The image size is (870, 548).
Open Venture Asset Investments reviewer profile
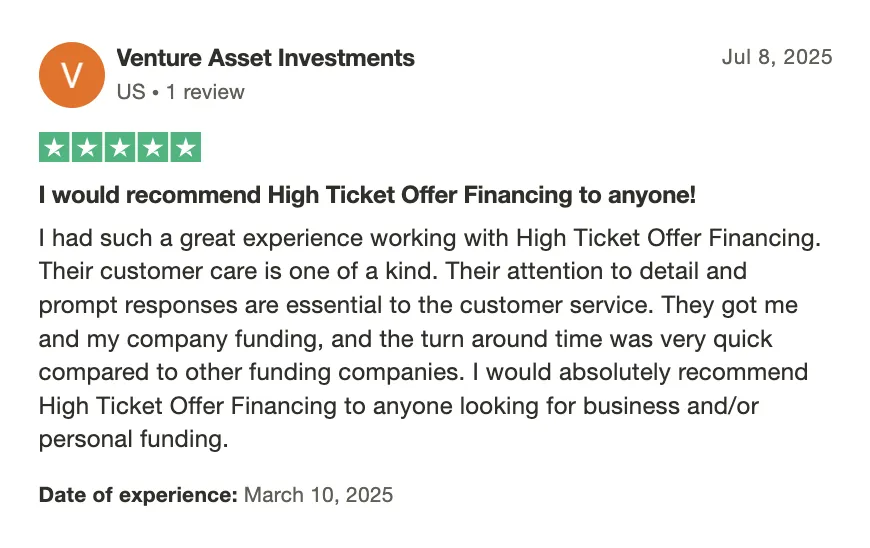265,58
